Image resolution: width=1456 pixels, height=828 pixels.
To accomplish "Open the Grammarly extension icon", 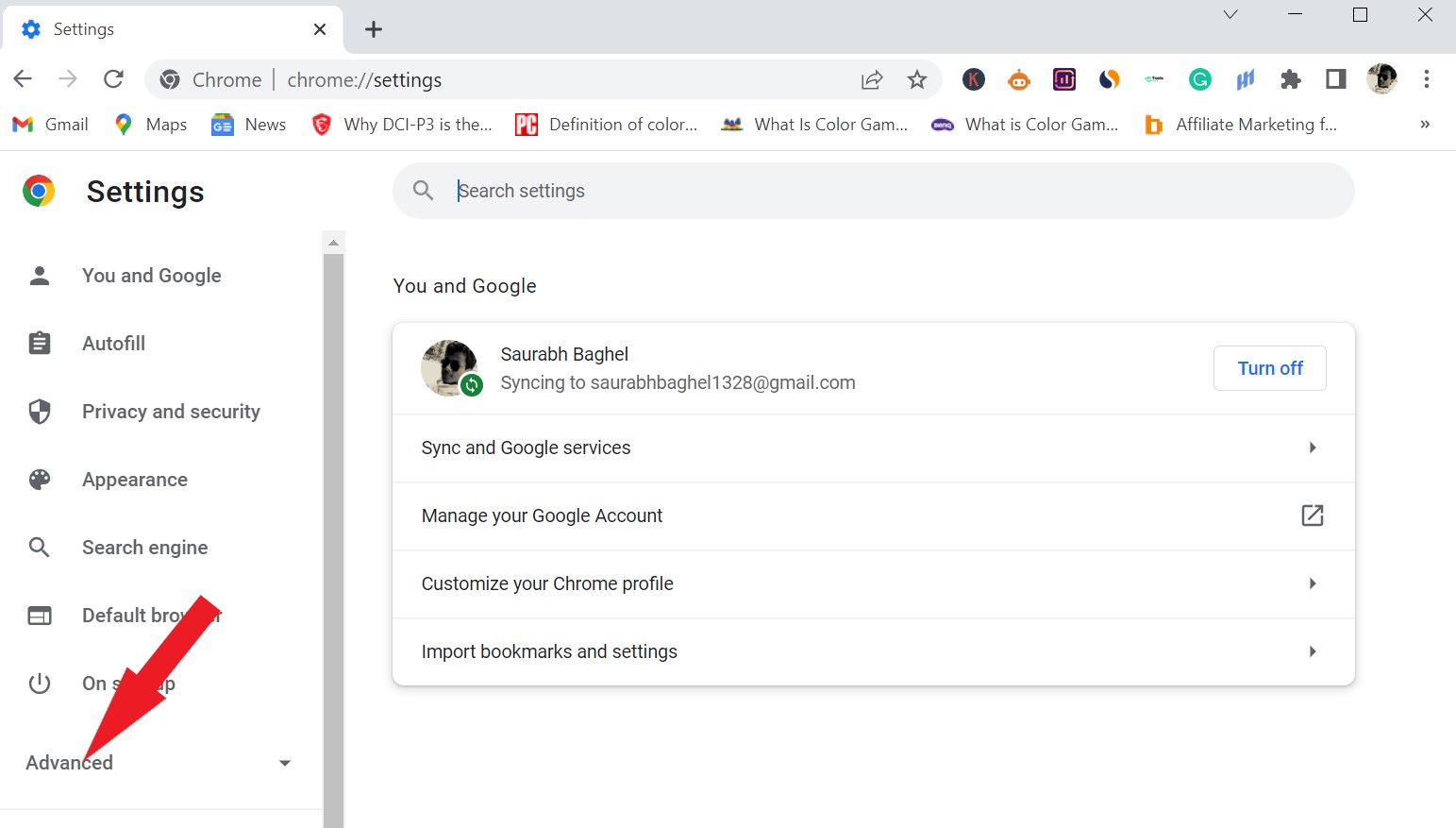I will coord(1199,79).
